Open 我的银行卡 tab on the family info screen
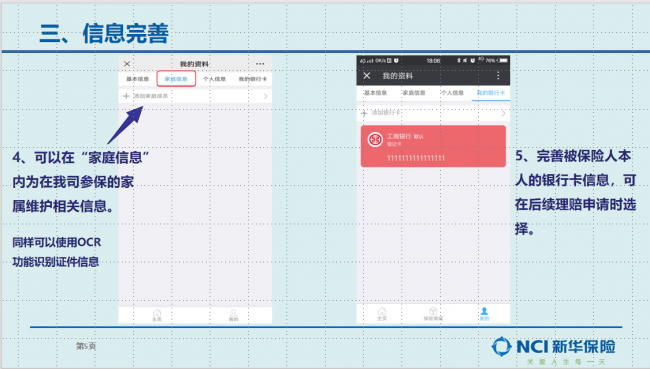The image size is (650, 369). click(252, 79)
